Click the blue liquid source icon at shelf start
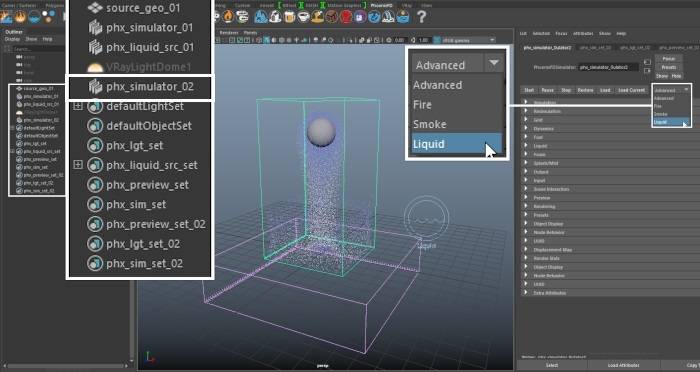Screen dimensions: 700x372 tap(34, 17)
